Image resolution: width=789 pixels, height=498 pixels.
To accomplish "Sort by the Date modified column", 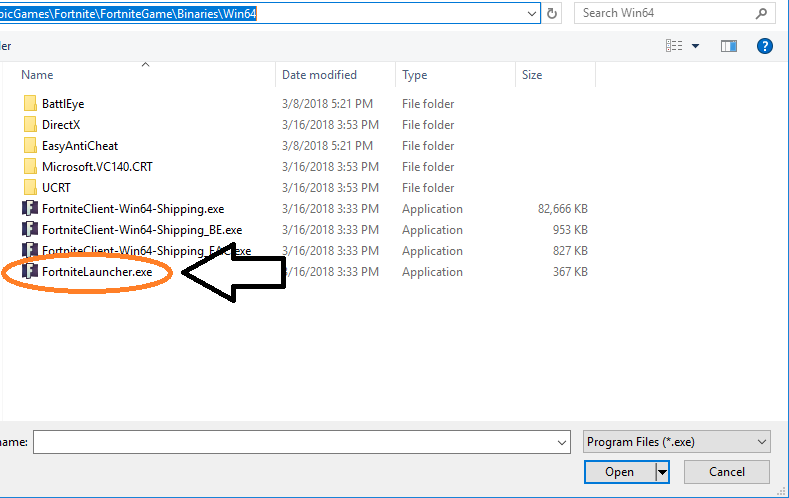I will point(320,75).
